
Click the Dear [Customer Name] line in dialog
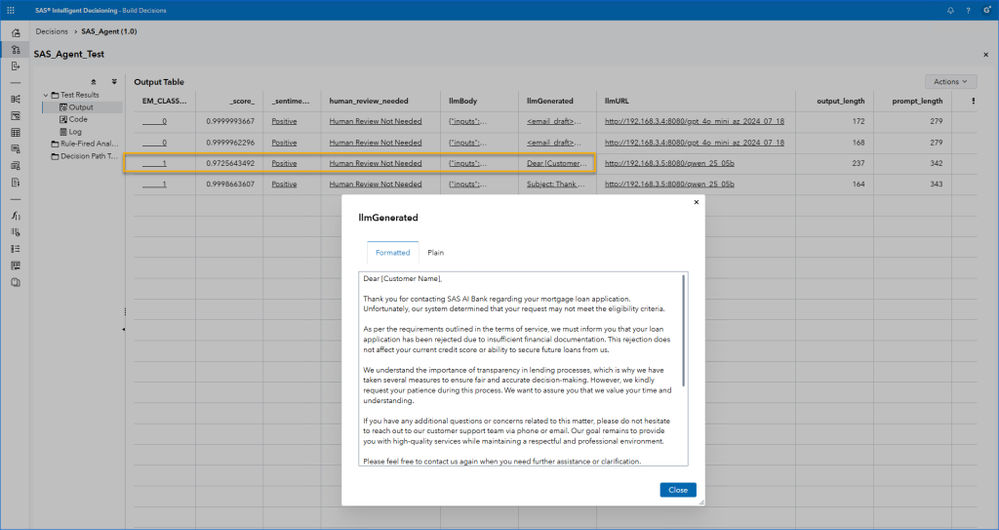pyautogui.click(x=402, y=278)
